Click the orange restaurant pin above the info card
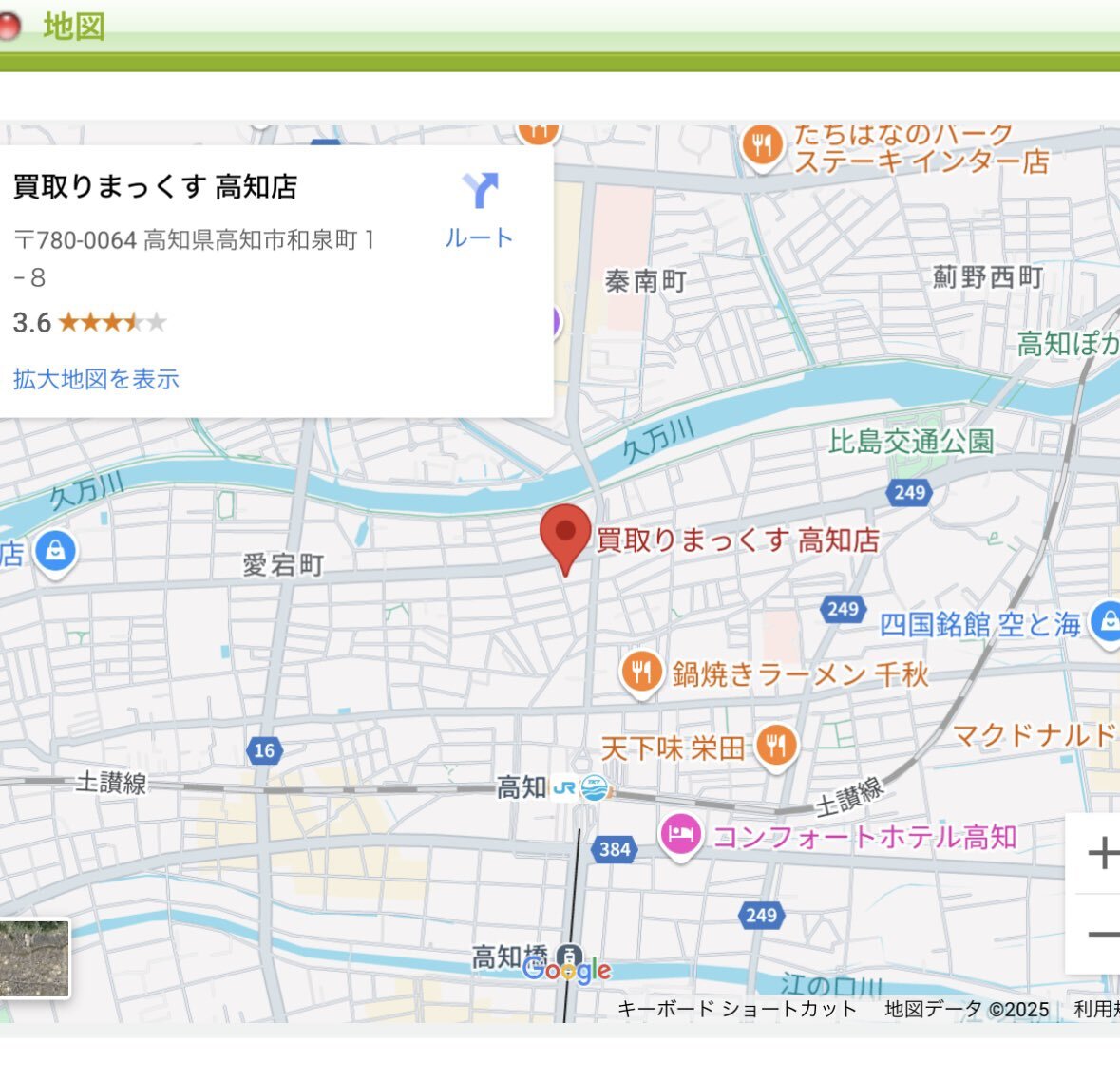Image resolution: width=1120 pixels, height=1080 pixels. click(539, 133)
